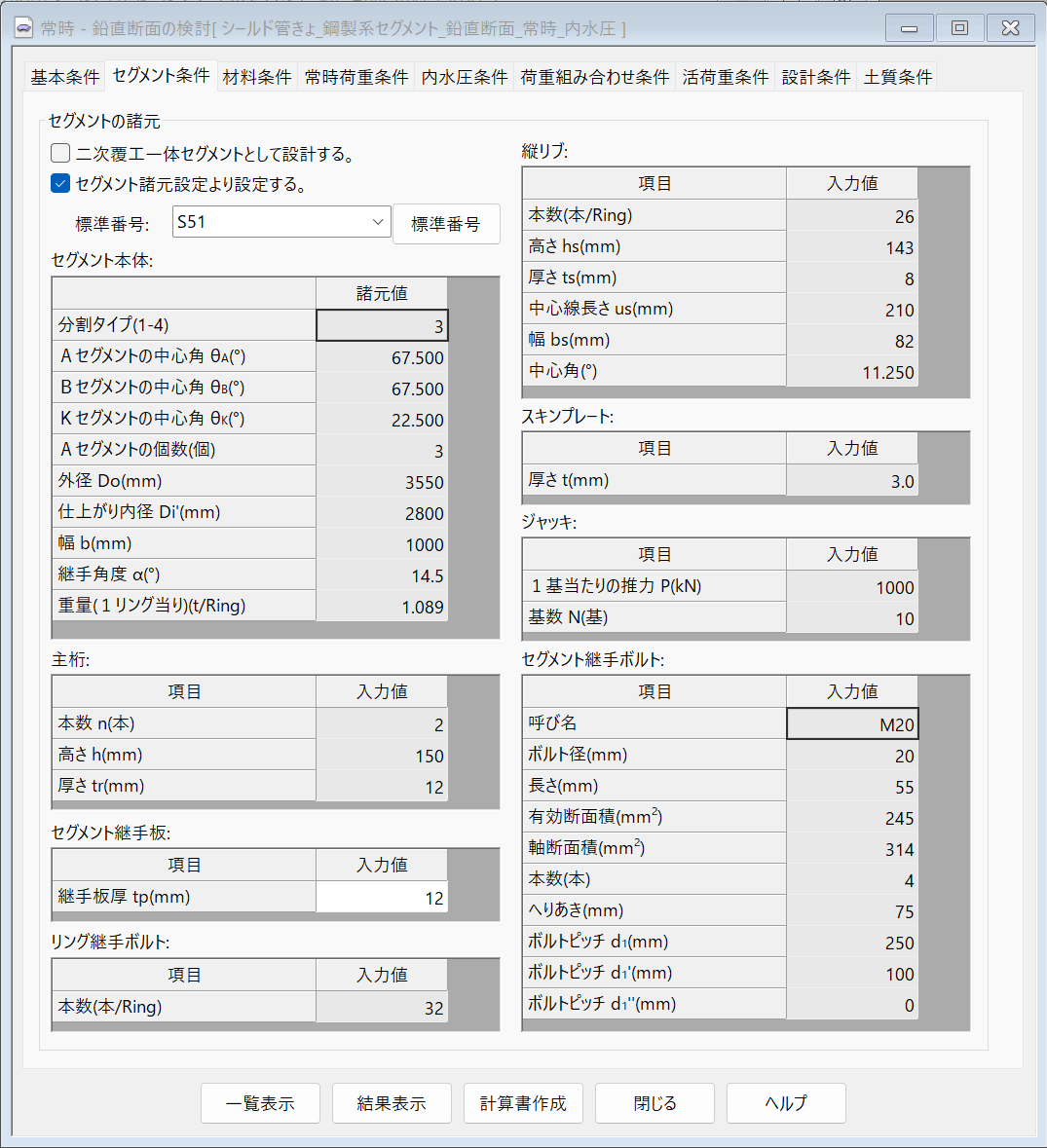Select the 呼び名 M20 cell
The width and height of the screenshot is (1047, 1148).
851,723
